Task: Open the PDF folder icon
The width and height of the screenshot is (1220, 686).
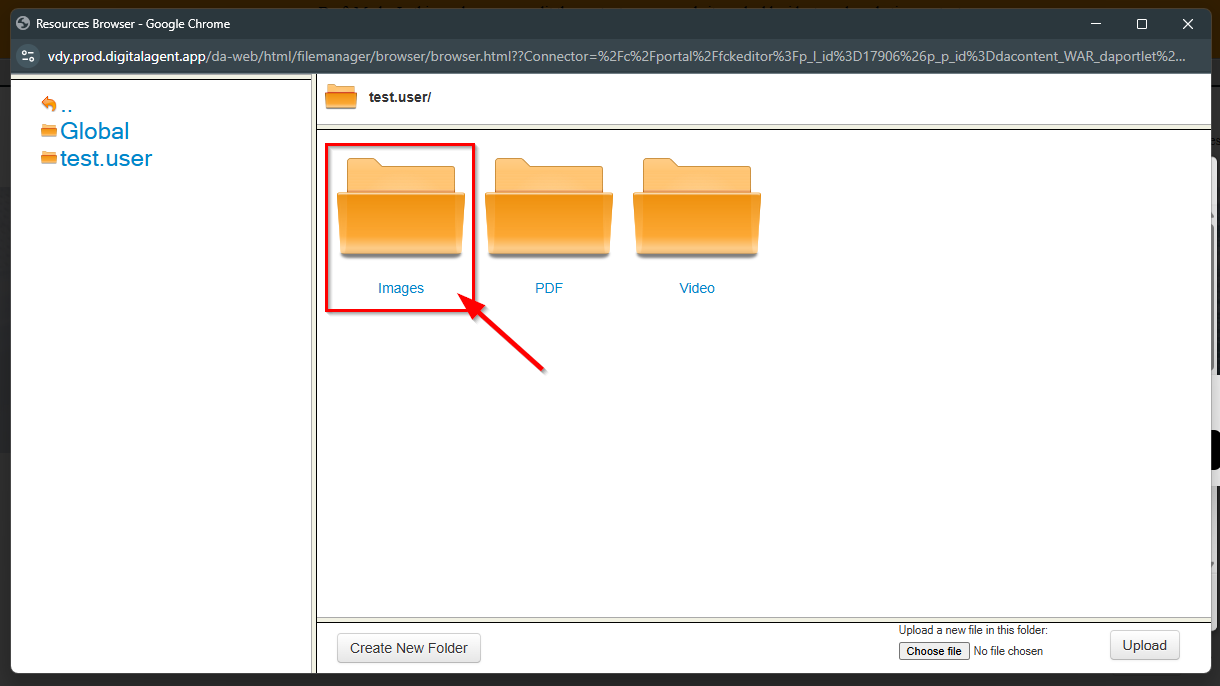Action: click(x=549, y=207)
